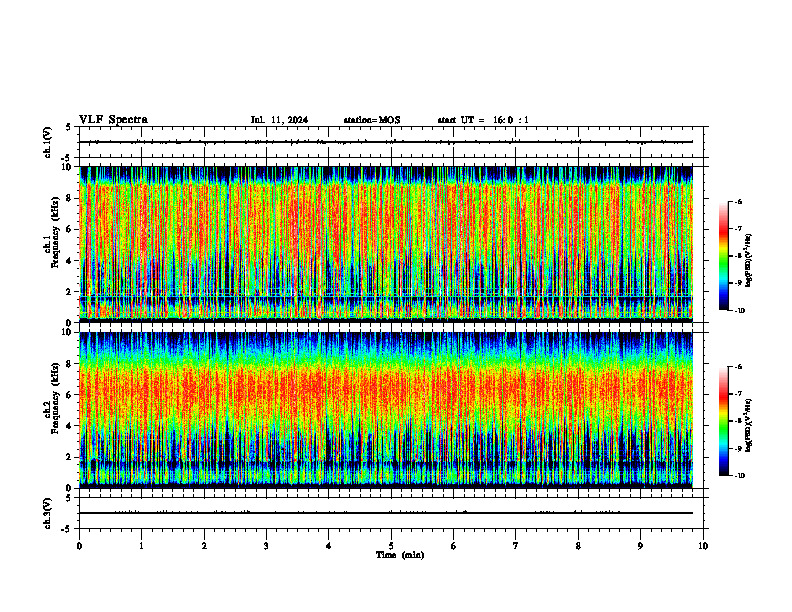The width and height of the screenshot is (792, 612).
Task: Click time axis tick label "7"
Action: click(x=516, y=546)
